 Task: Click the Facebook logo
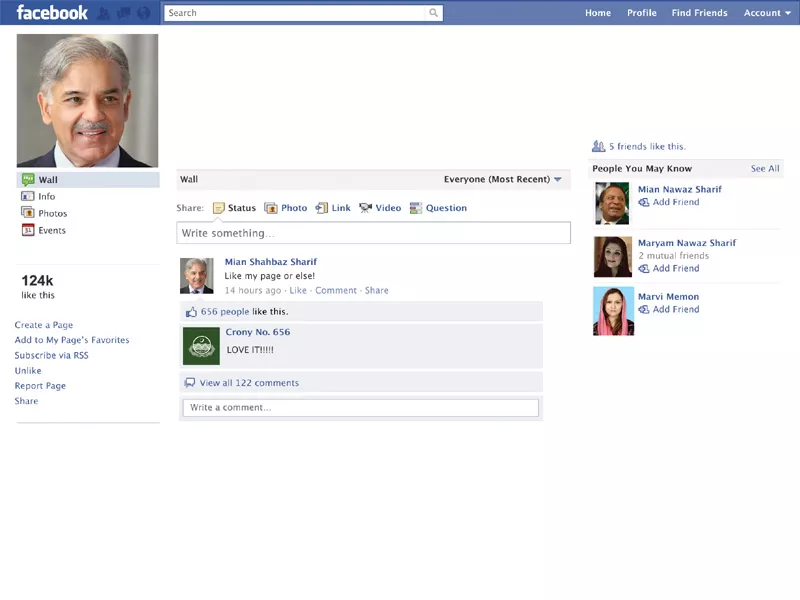point(52,12)
